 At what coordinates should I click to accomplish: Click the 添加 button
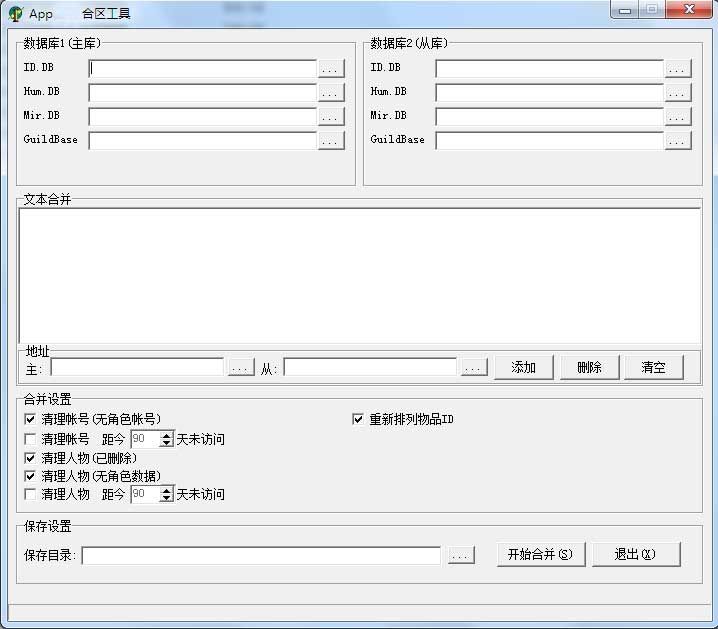[x=524, y=367]
